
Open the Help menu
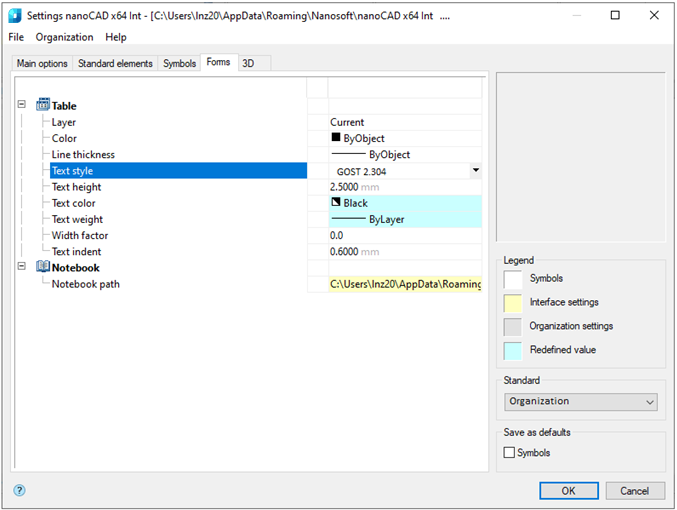click(116, 37)
